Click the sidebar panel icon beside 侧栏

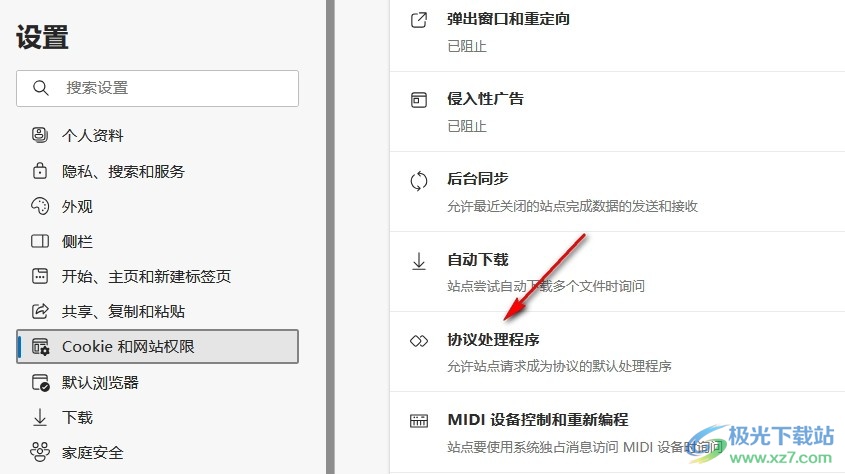pos(40,241)
